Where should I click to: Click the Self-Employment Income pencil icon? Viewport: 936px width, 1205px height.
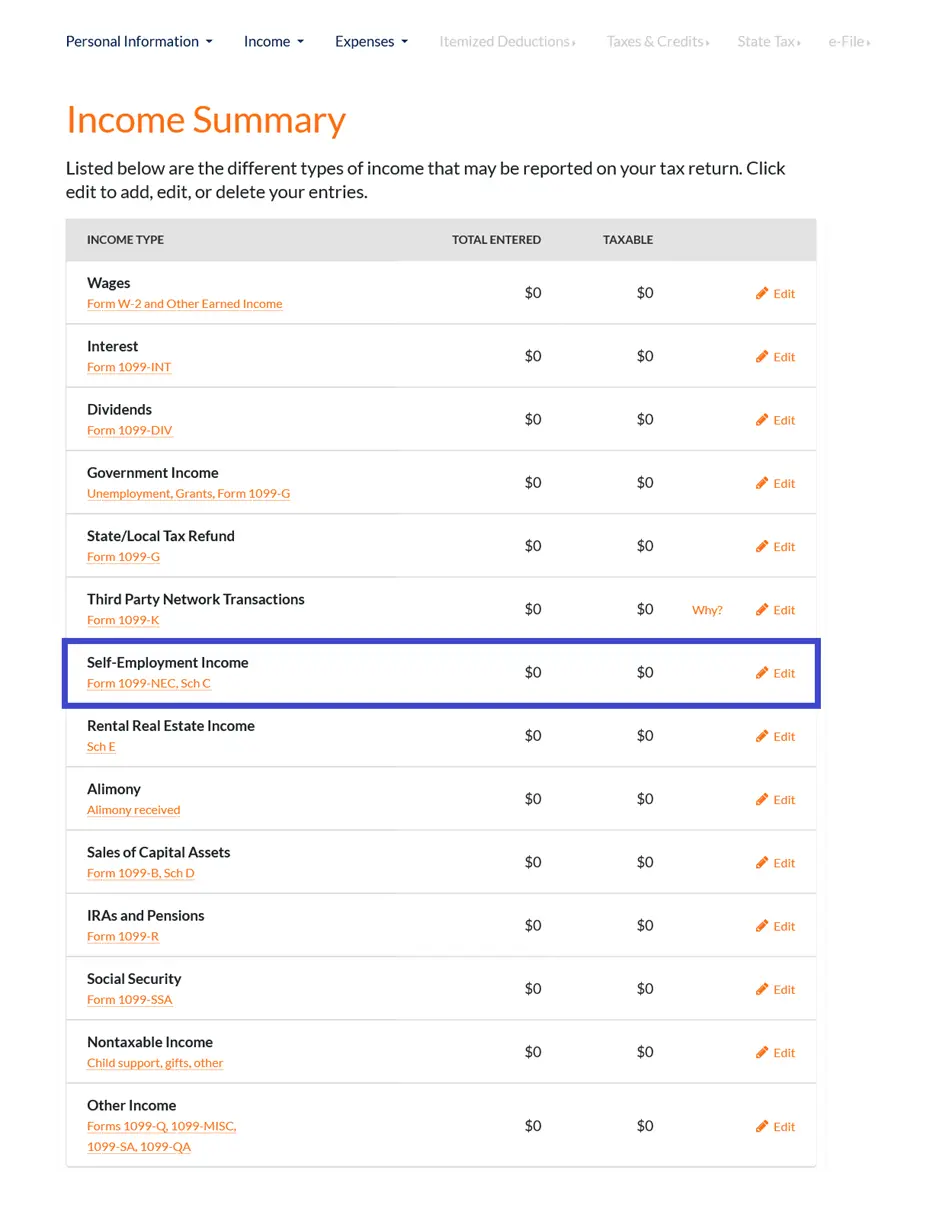click(x=762, y=673)
